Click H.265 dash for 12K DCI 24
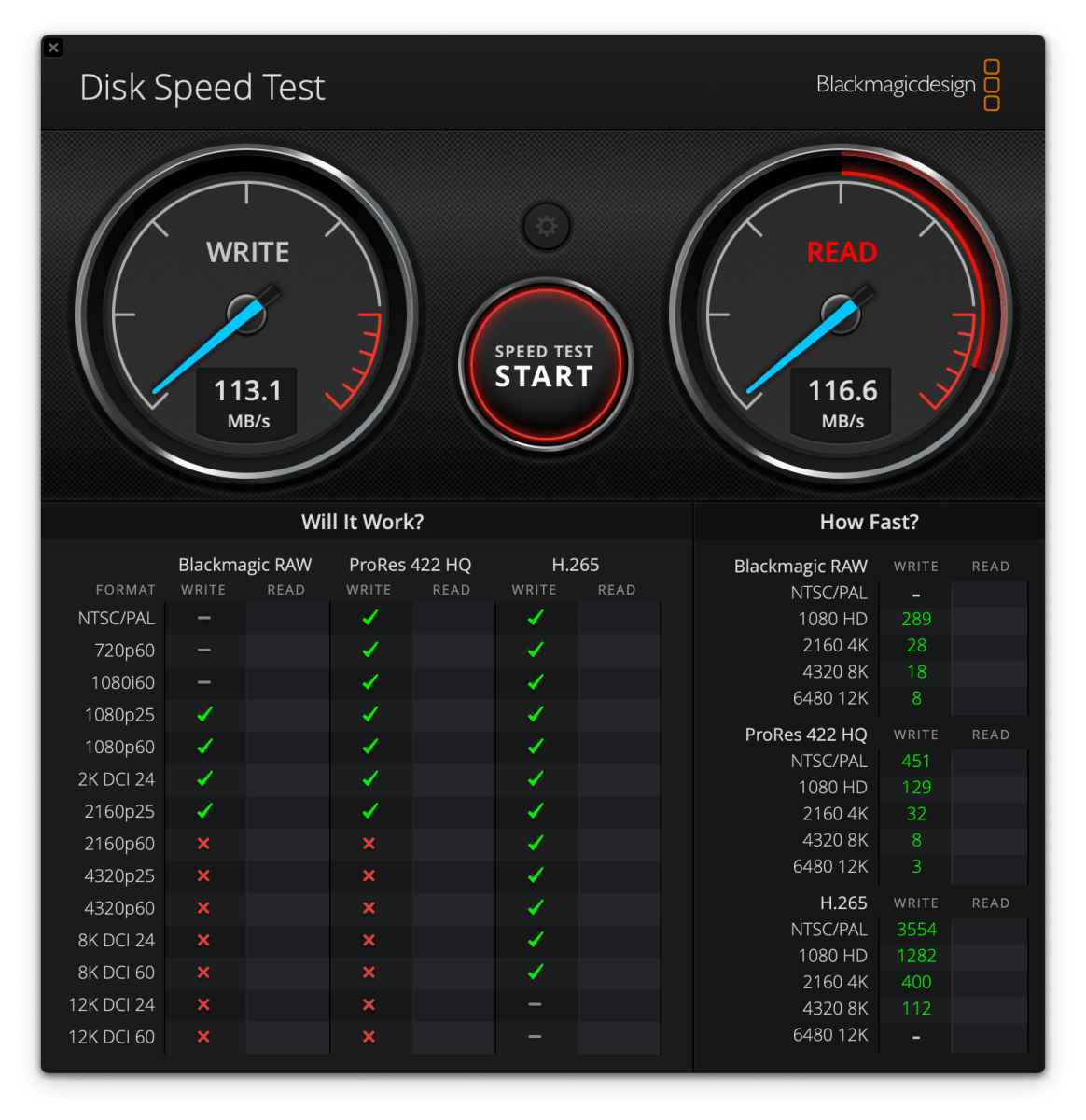1086x1120 pixels. (x=535, y=1005)
